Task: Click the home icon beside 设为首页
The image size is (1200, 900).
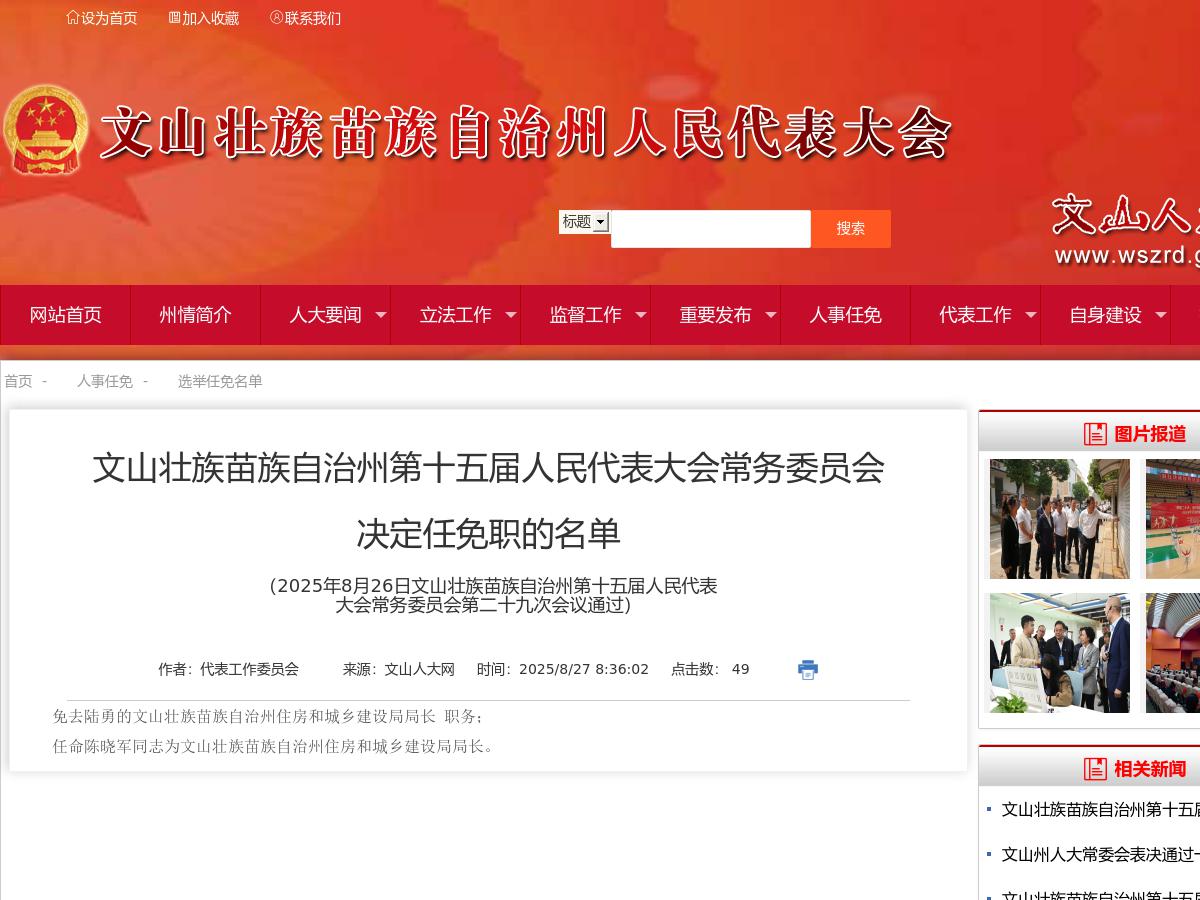Action: pos(72,18)
